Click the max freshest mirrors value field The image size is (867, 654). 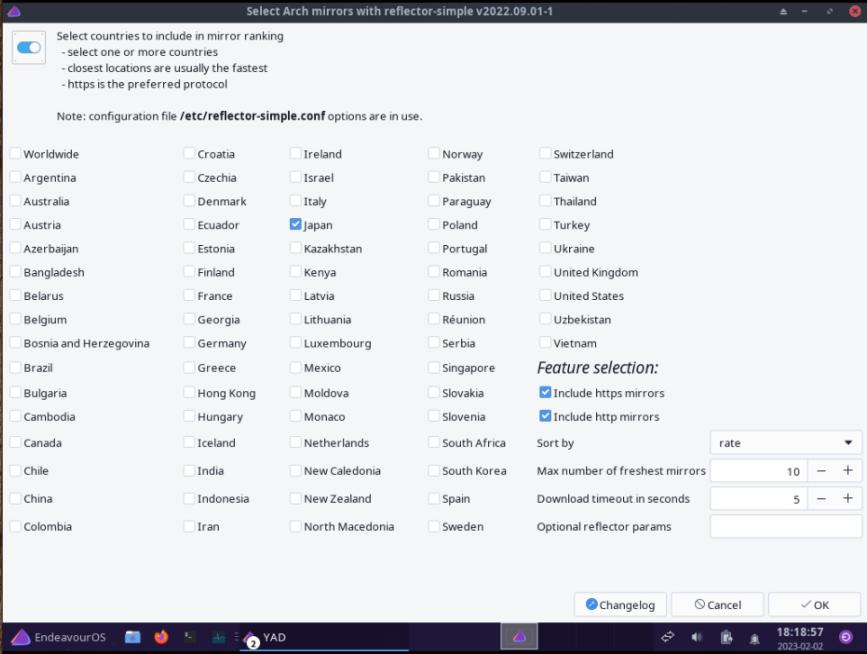pos(759,470)
